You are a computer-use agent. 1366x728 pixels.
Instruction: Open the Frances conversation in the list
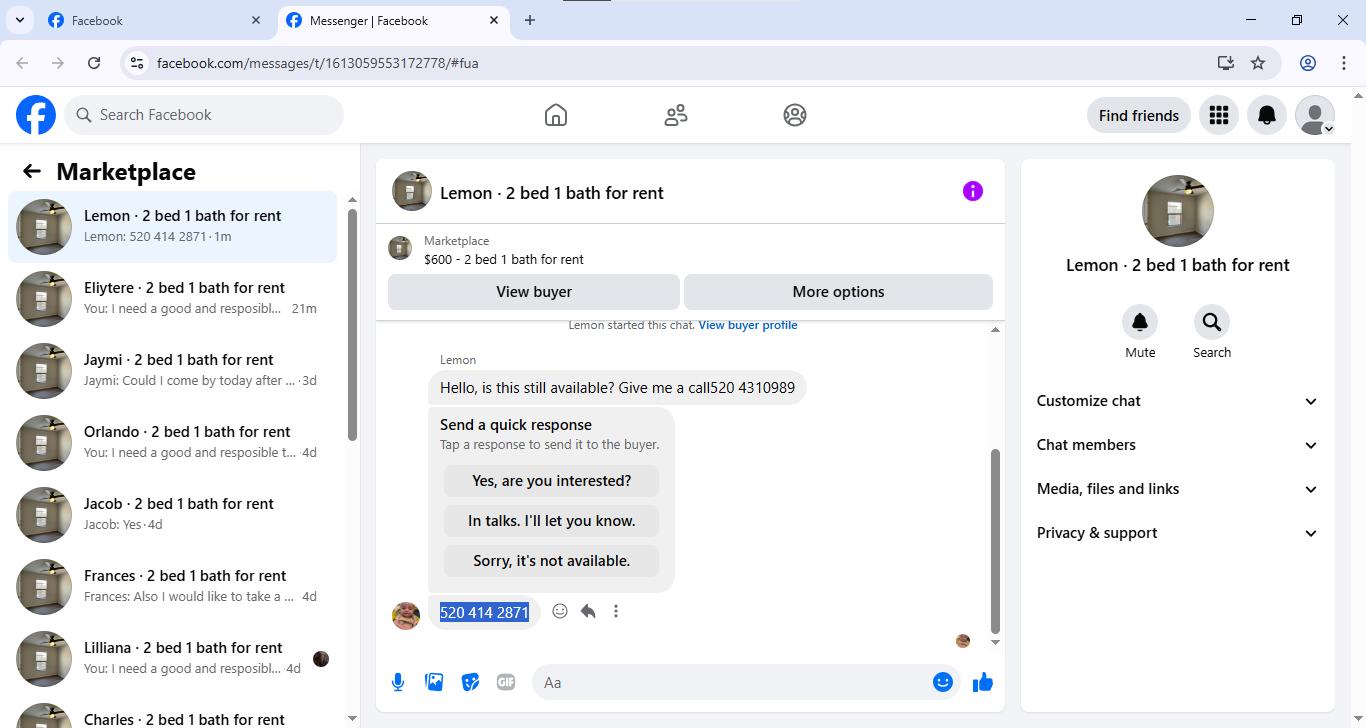tap(173, 587)
